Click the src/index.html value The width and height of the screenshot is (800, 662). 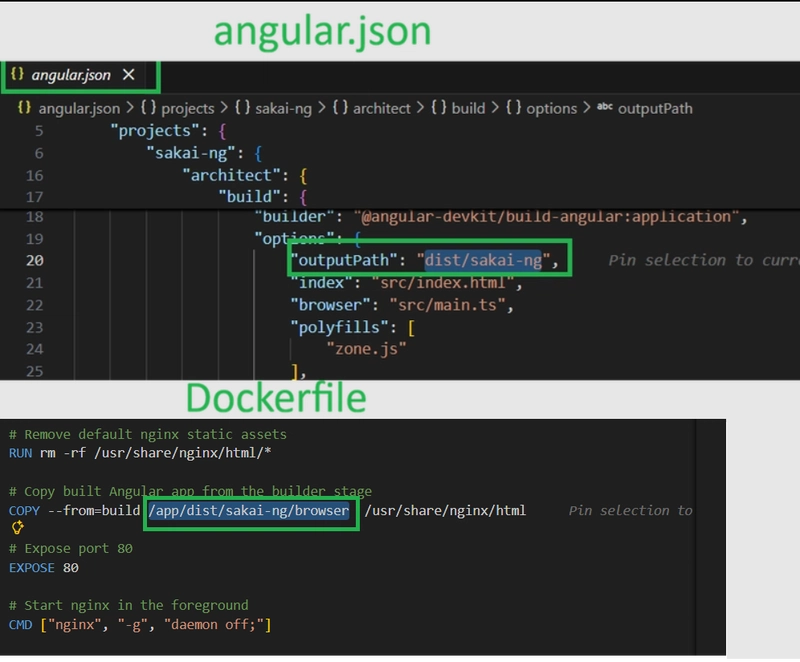click(x=442, y=283)
